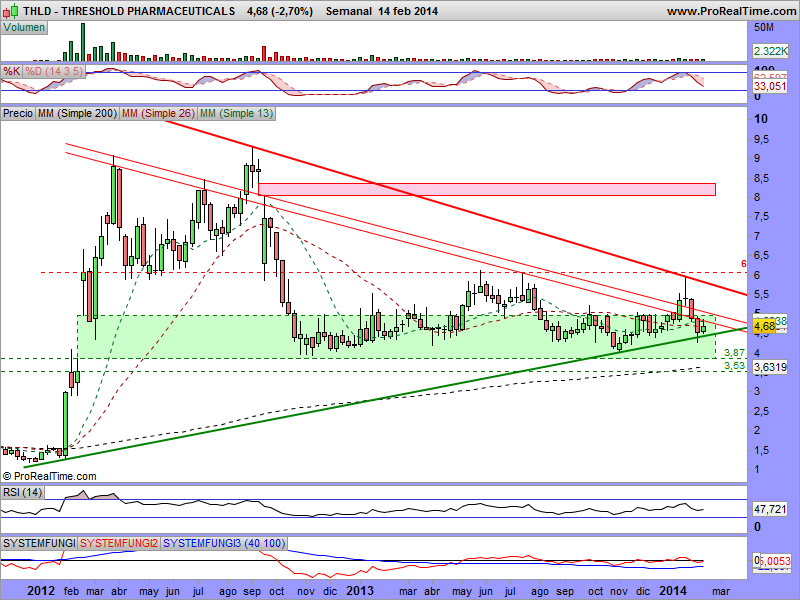Click the 47,721 RSI value tag
Screen dimensions: 800x600
pyautogui.click(x=770, y=509)
